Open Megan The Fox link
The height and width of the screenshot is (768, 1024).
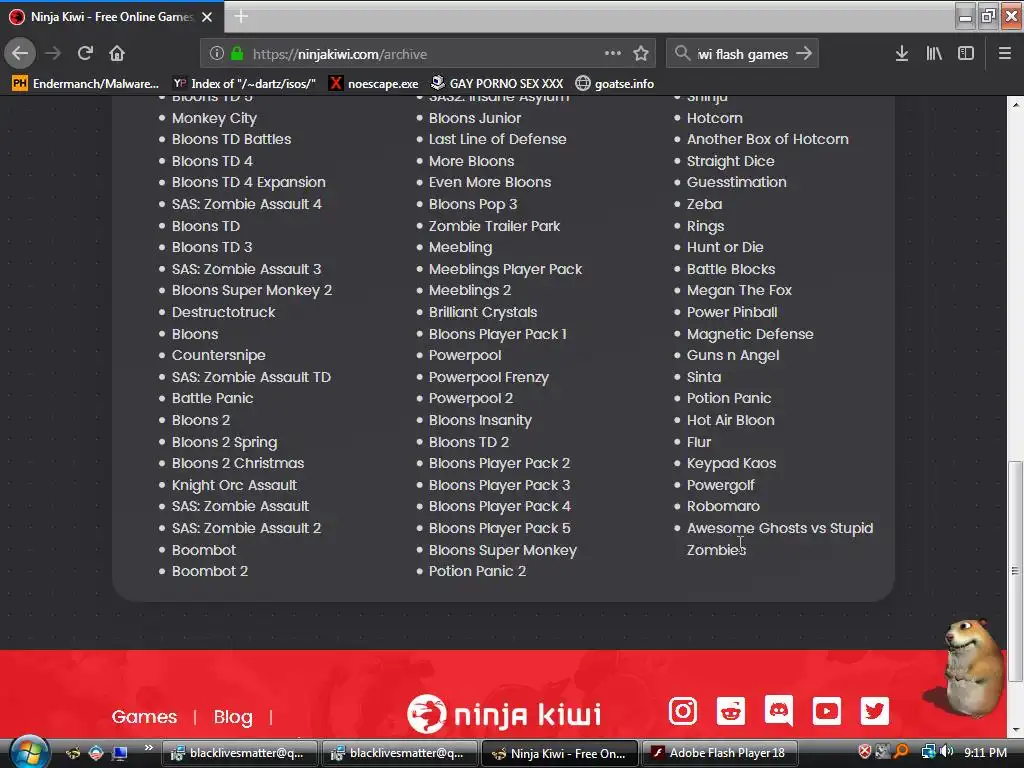tap(739, 291)
